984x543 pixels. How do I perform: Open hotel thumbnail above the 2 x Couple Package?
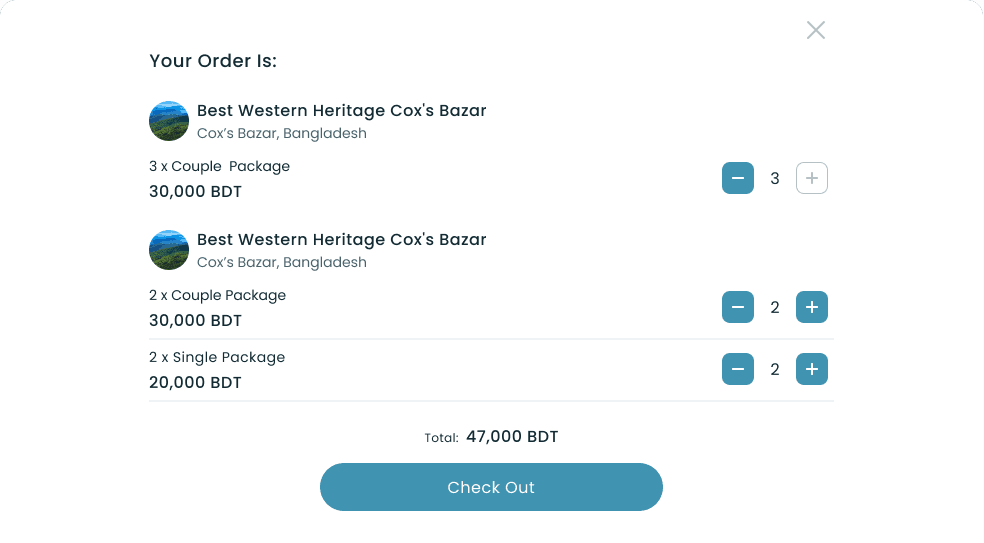169,250
